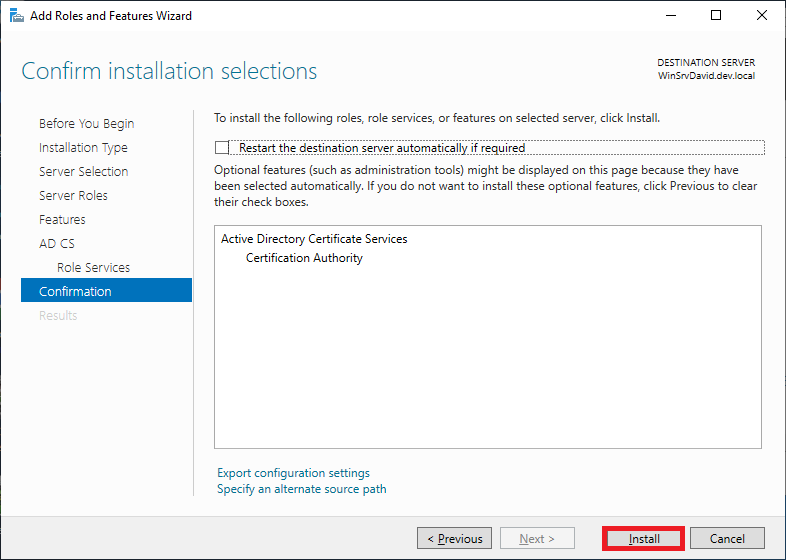This screenshot has height=560, width=786.
Task: Select Role Services under AD CS
Action: 93,268
